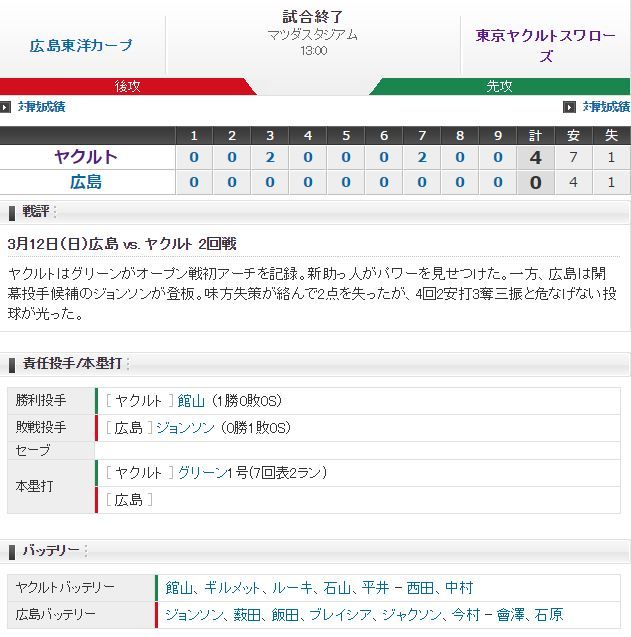This screenshot has height=637, width=631.
Task: Click ヤクルト total runs 4 cell
Action: [536, 157]
